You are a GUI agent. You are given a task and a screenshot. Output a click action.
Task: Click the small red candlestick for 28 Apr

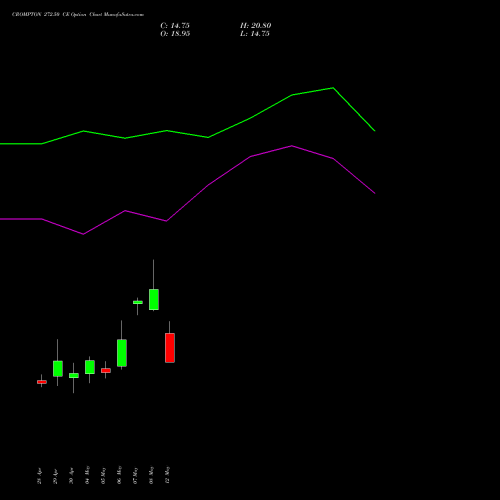(x=42, y=382)
